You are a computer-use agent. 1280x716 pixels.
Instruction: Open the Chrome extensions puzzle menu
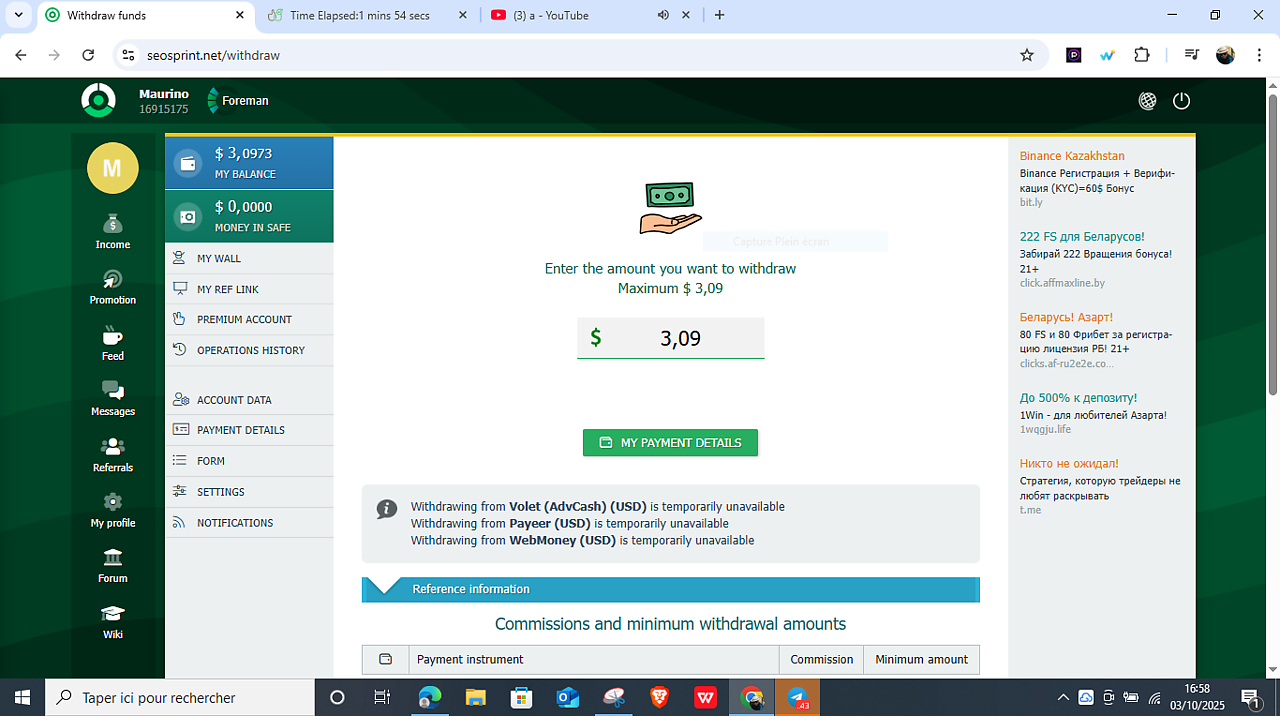pos(1141,56)
